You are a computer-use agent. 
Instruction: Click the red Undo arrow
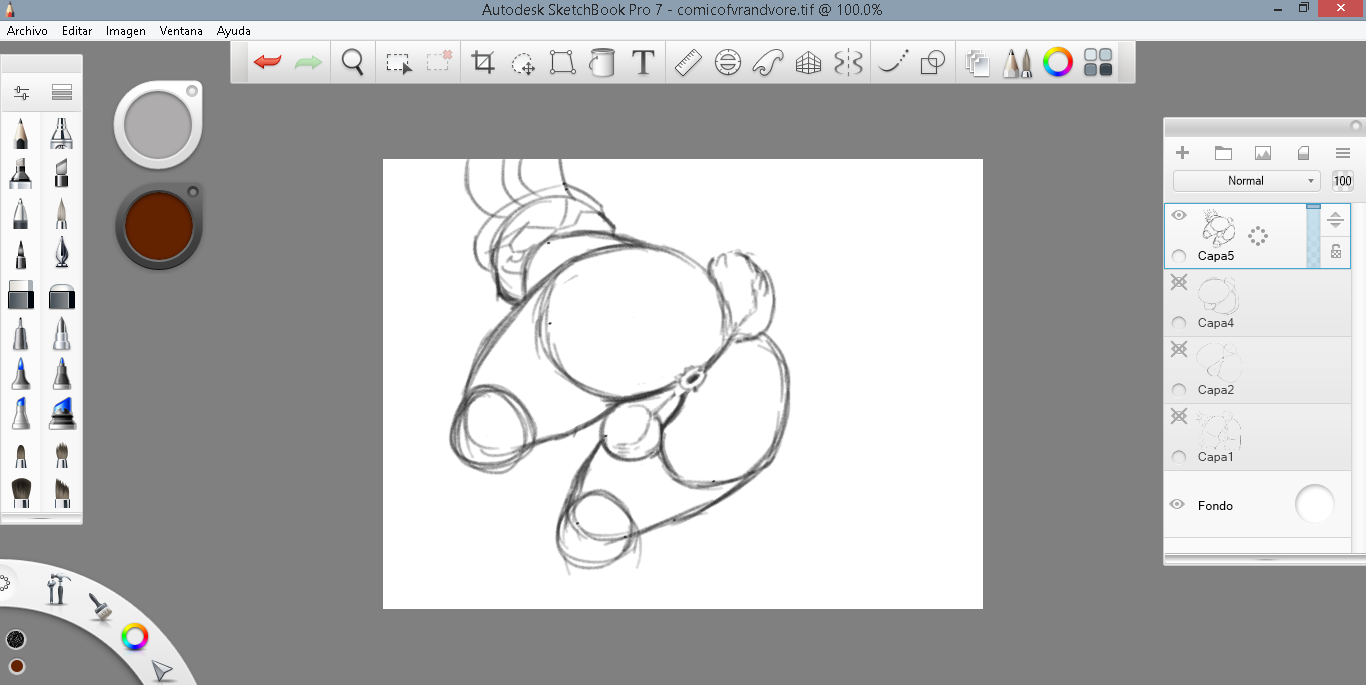267,63
